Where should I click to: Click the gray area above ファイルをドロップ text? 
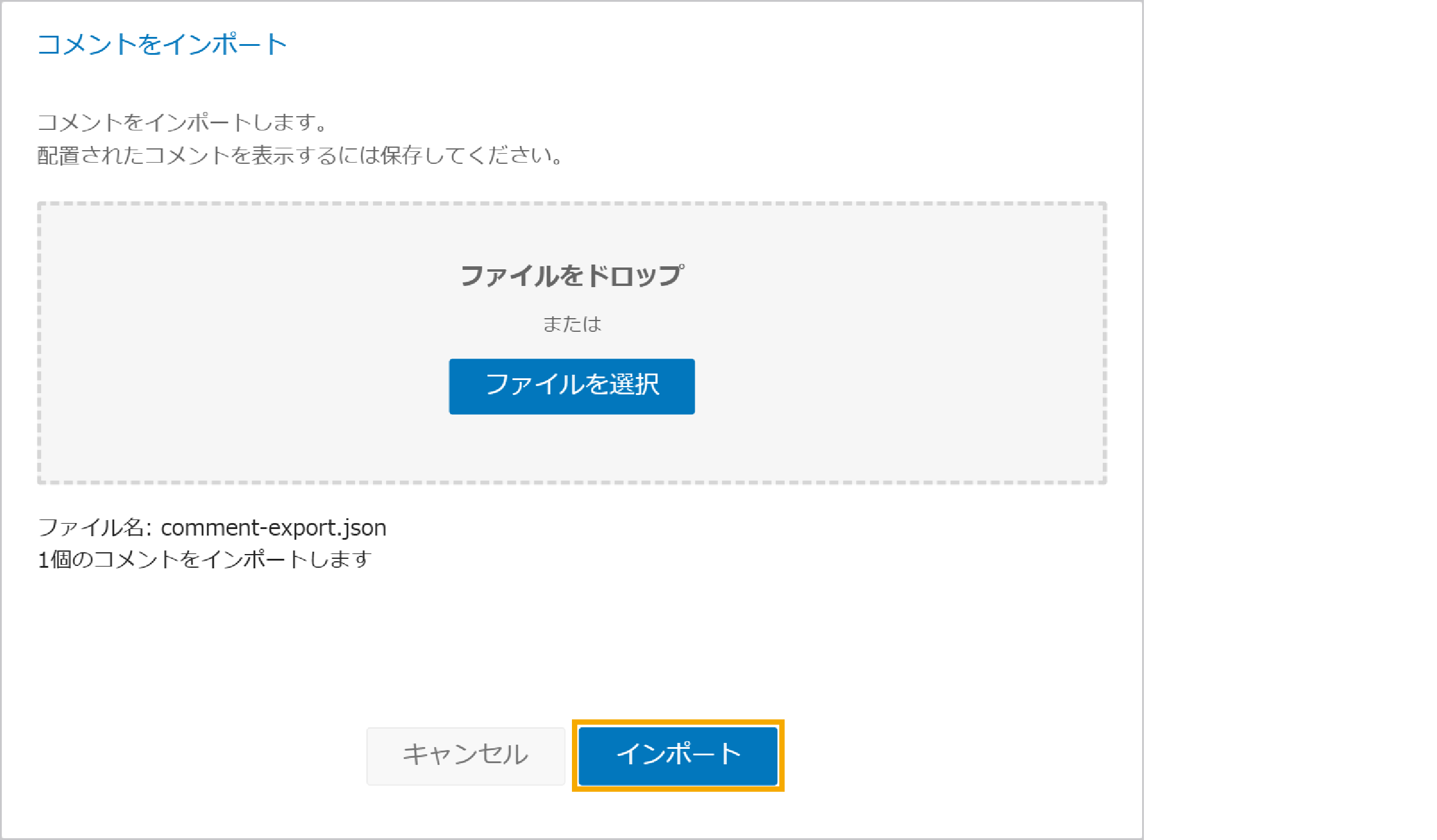point(572,232)
